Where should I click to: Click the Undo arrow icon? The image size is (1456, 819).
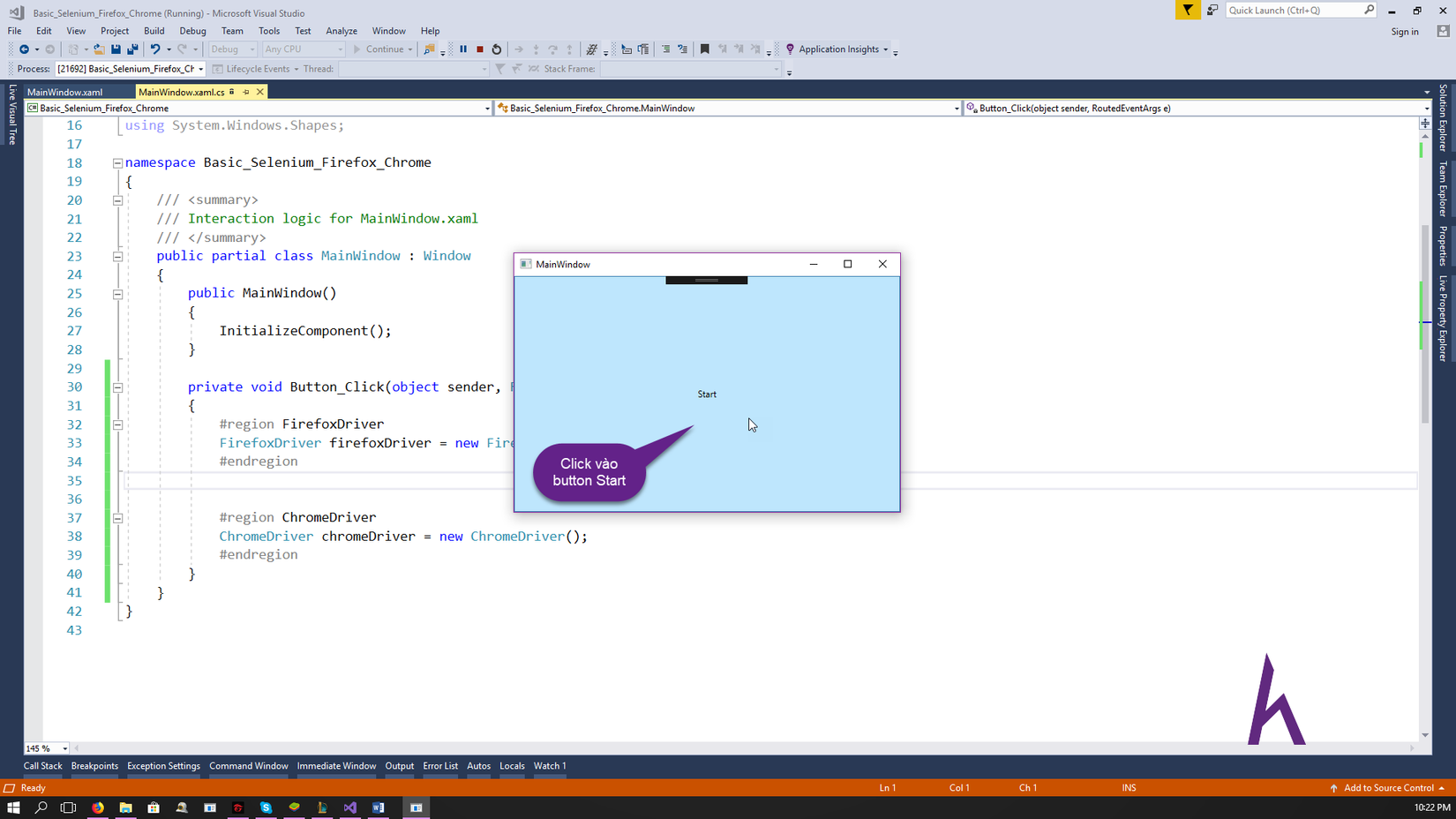pyautogui.click(x=154, y=49)
